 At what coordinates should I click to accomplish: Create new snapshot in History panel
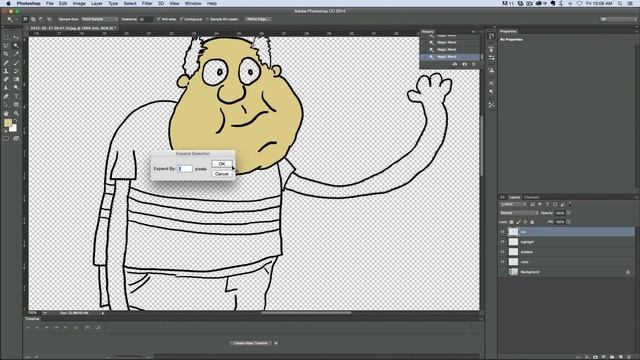pos(464,64)
